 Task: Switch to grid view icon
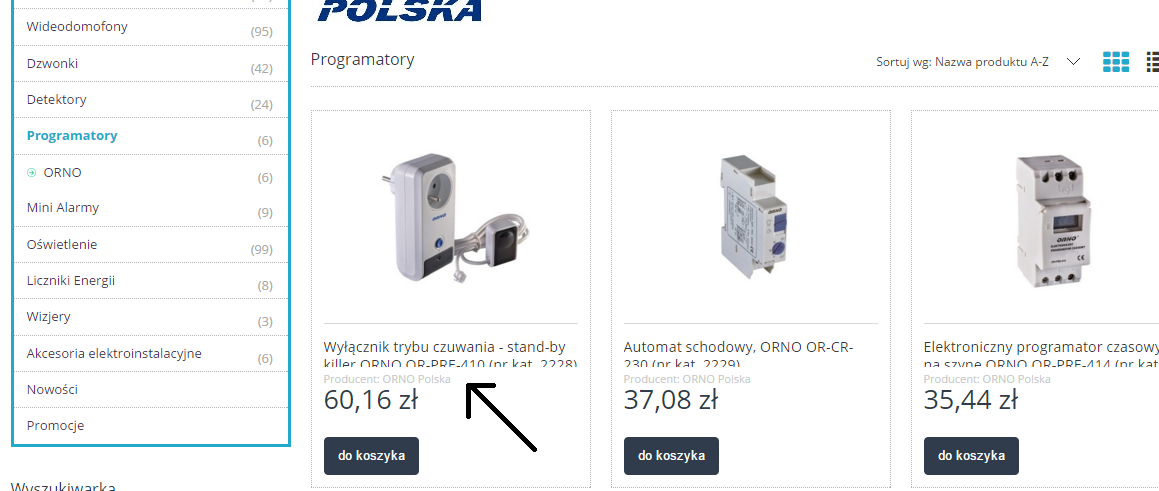[1115, 62]
